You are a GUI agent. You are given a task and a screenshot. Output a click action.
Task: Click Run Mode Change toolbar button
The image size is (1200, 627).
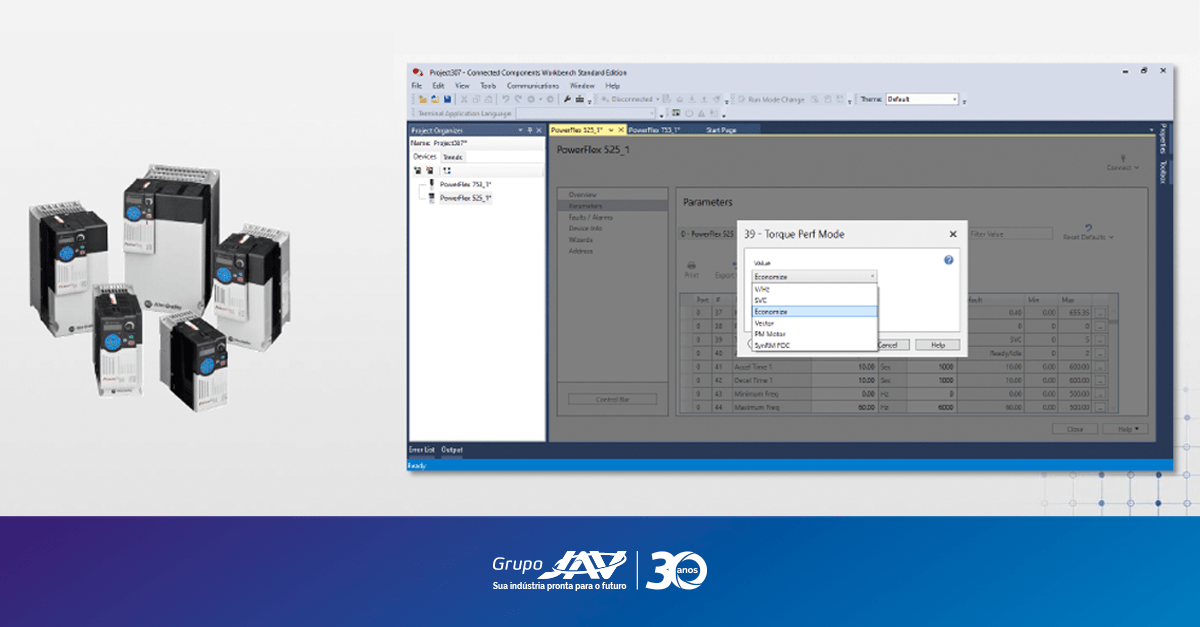(x=771, y=99)
